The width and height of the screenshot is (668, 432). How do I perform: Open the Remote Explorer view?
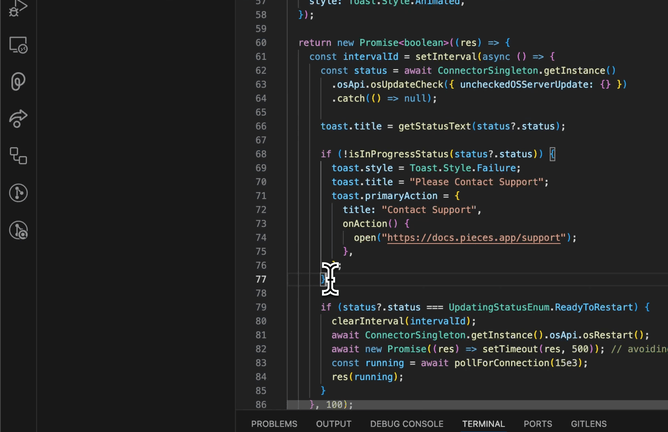click(x=18, y=45)
